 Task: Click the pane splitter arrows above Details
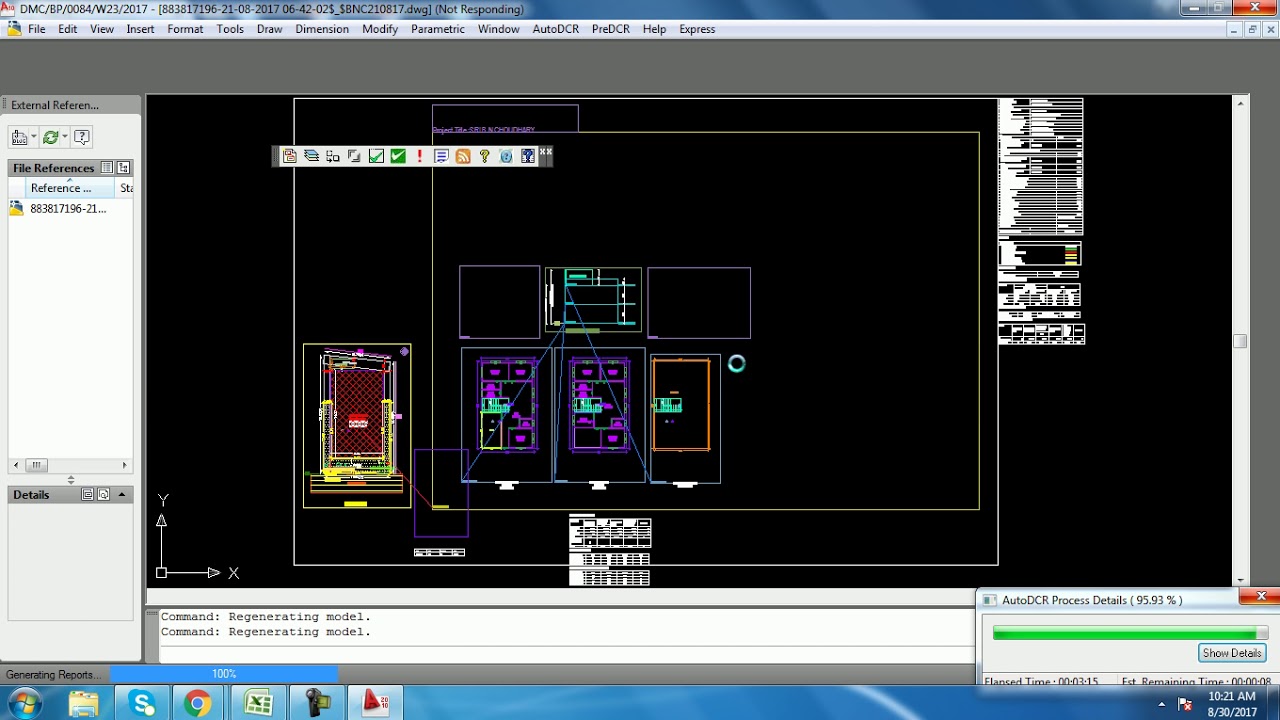tap(70, 480)
